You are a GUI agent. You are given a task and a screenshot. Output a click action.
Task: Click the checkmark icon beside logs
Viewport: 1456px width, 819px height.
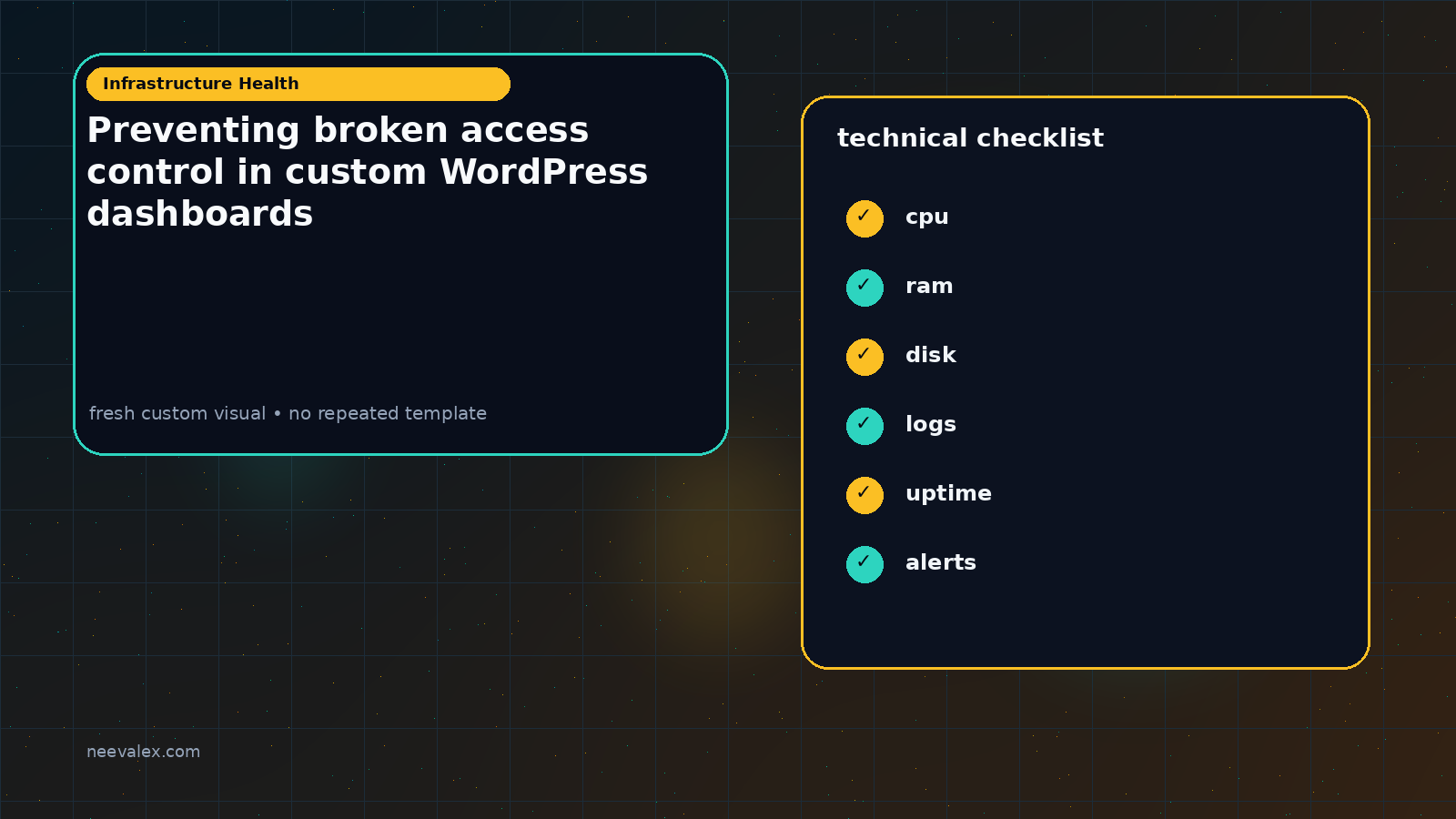864,427
